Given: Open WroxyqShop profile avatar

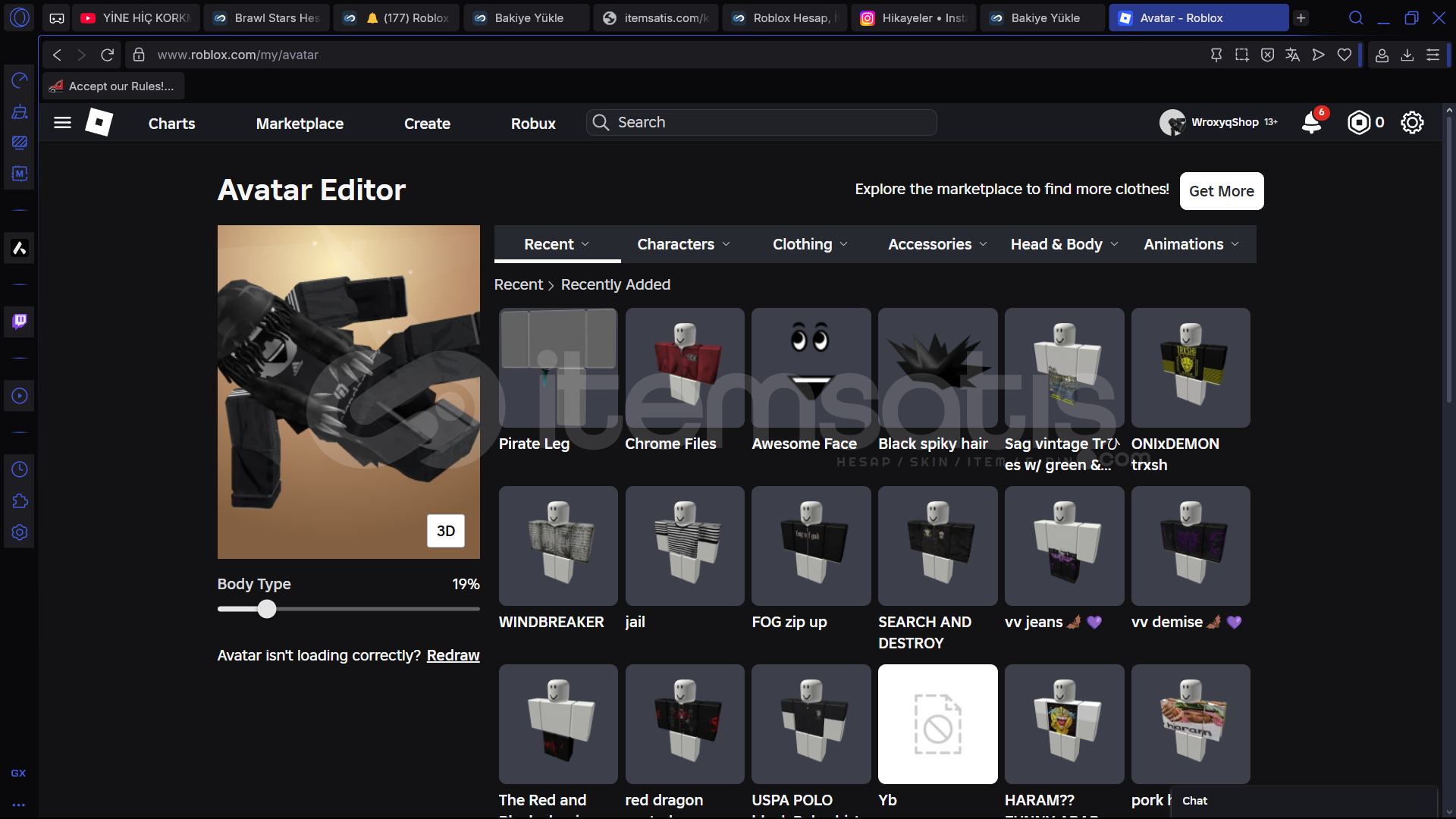Looking at the screenshot, I should (1172, 122).
